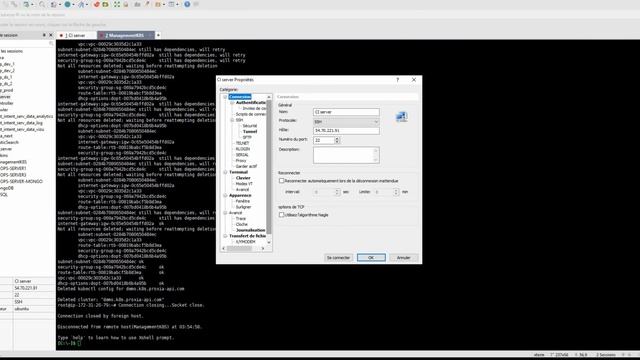Select OPS-SERVER1 in the sessions list
Image resolution: width=640 pixels, height=360 pixels.
[x=13, y=168]
